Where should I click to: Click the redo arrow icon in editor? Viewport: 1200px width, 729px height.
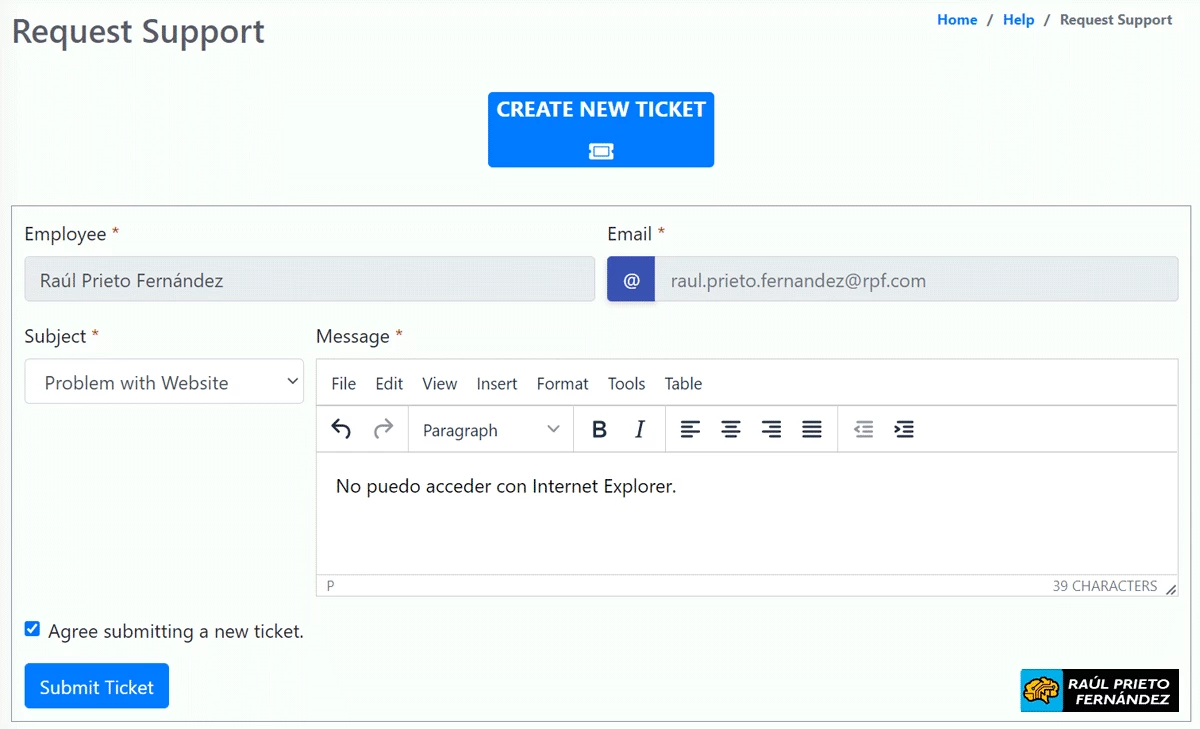tap(383, 429)
